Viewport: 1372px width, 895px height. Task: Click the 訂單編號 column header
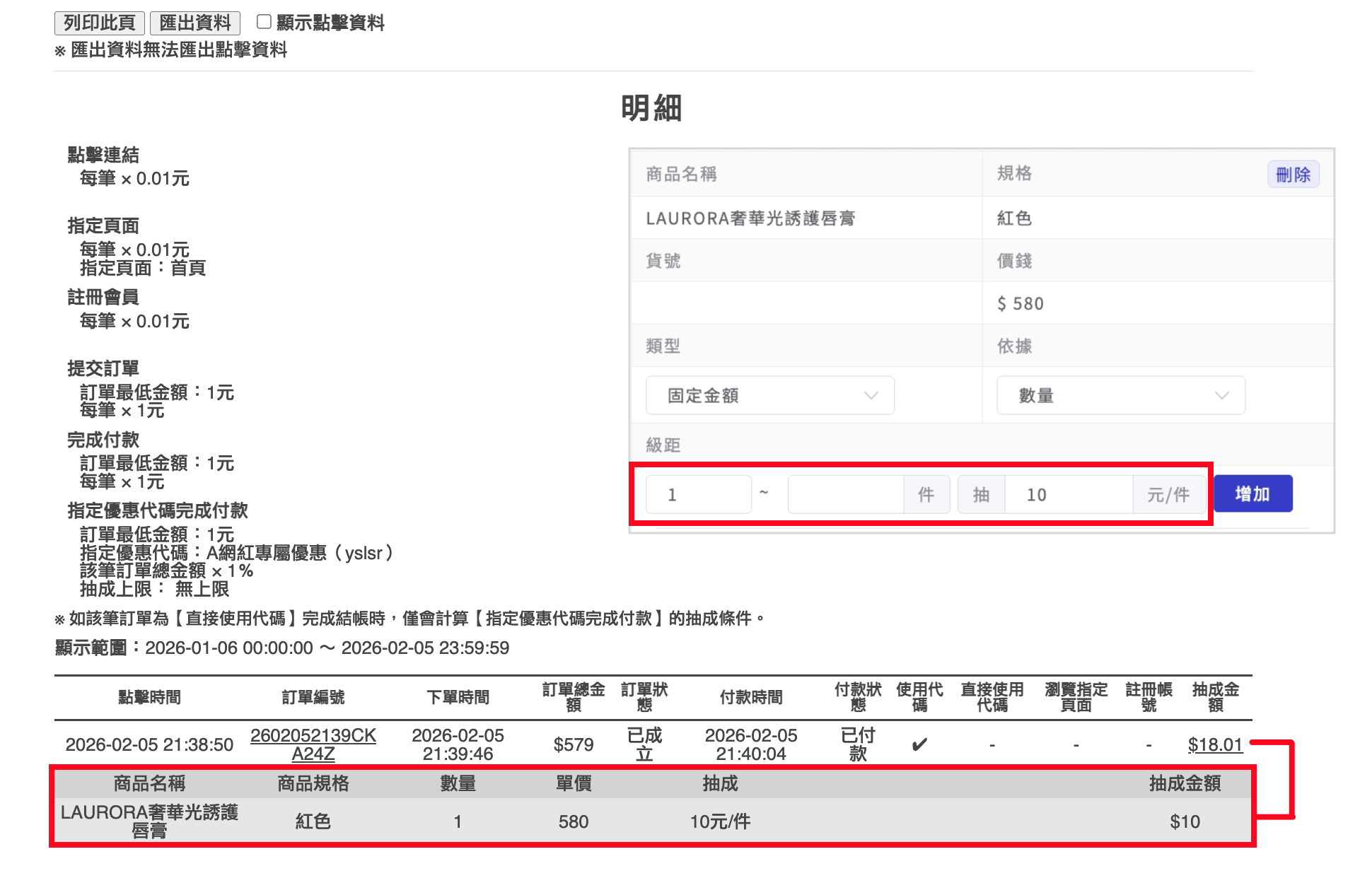point(313,697)
